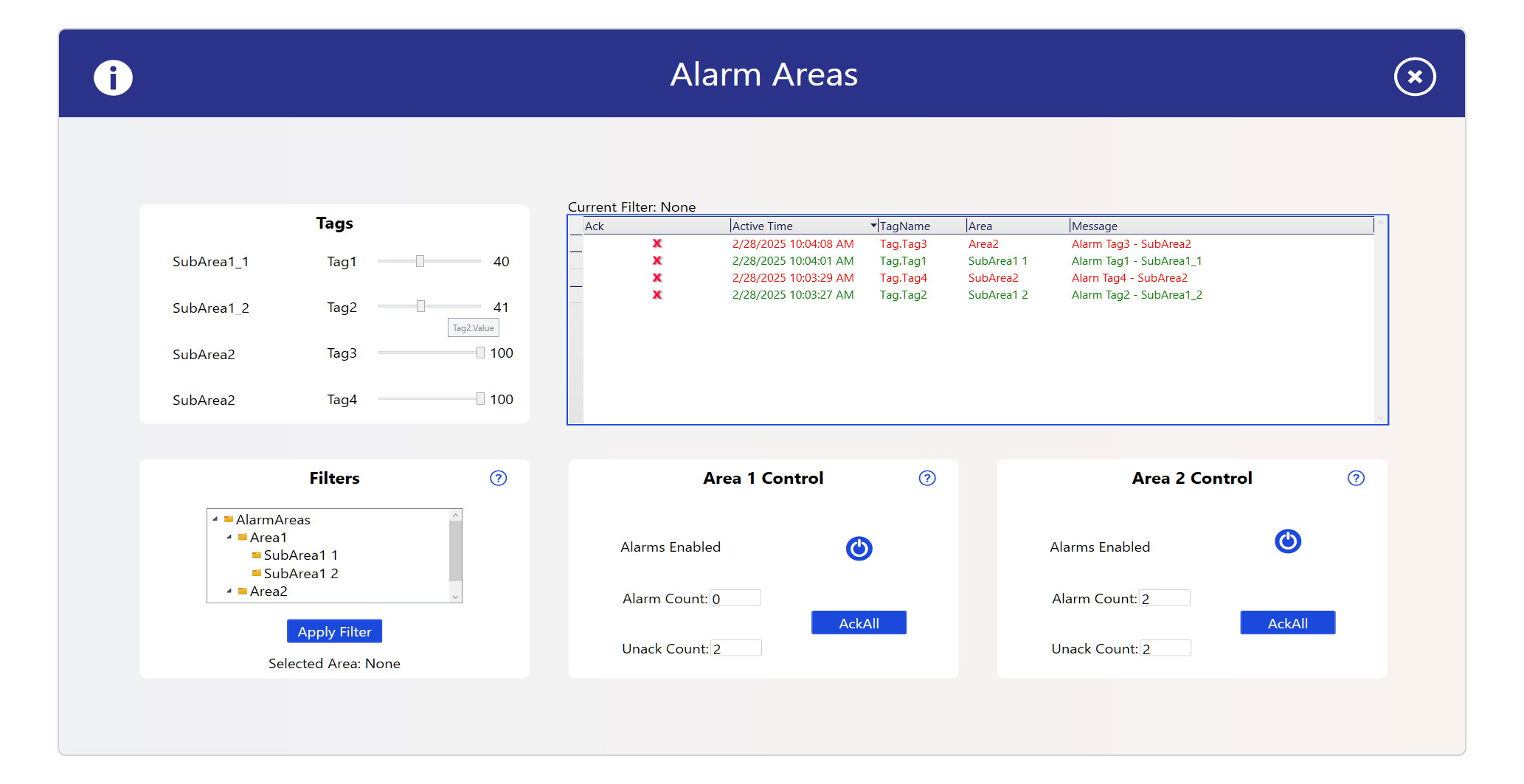Click red X ack icon for Tag.Tag2
The height and width of the screenshot is (784, 1524).
pyautogui.click(x=657, y=294)
